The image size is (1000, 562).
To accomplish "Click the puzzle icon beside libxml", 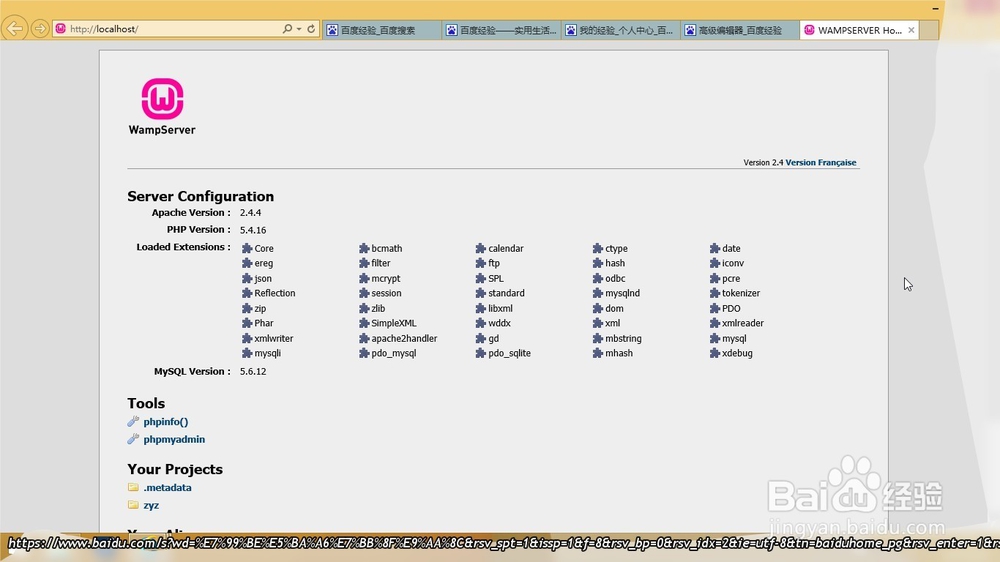I will click(x=480, y=308).
